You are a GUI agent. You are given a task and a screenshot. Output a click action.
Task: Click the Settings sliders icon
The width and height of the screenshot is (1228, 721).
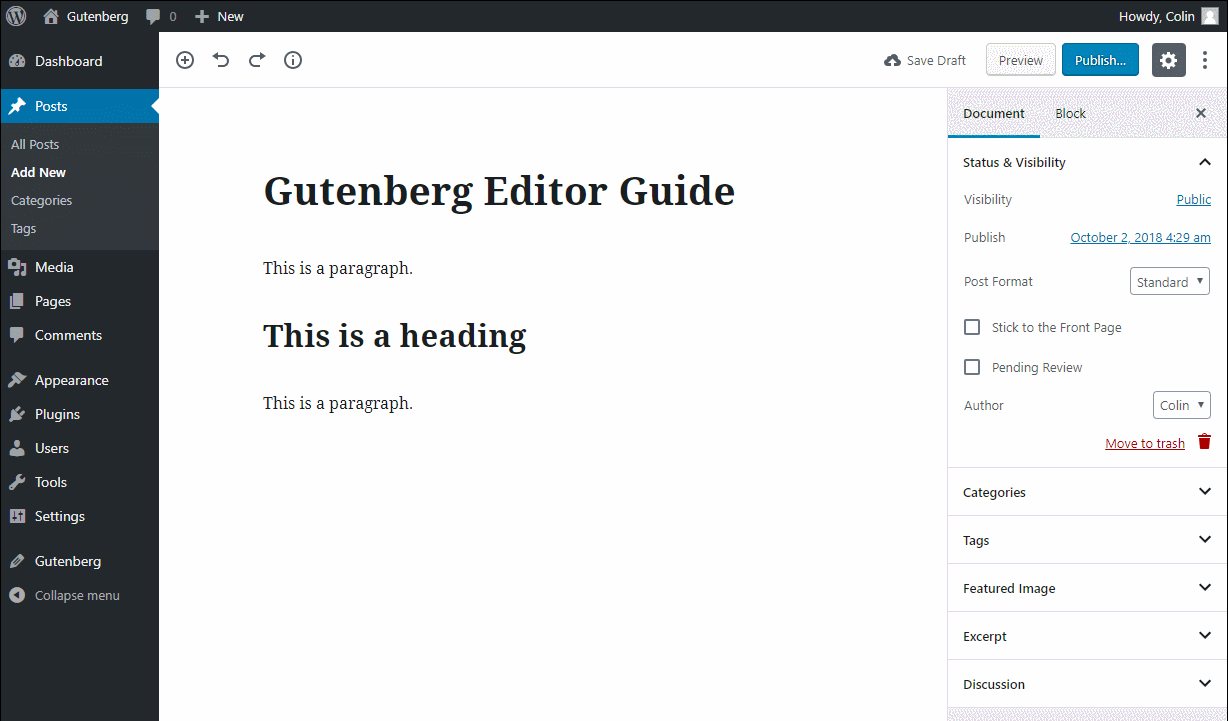[17, 516]
